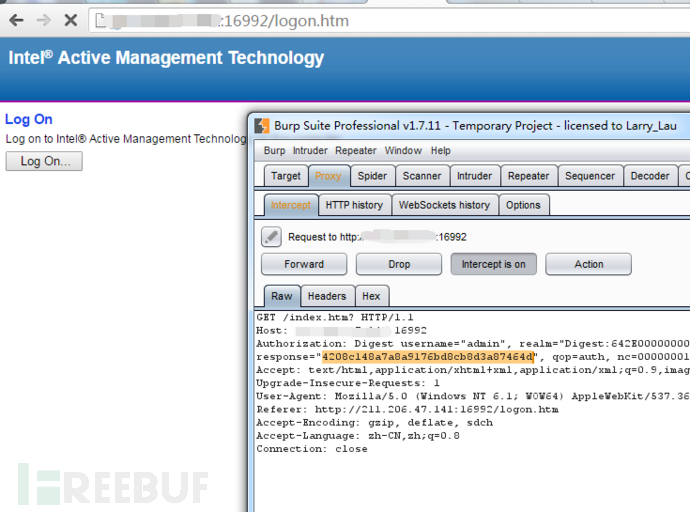This screenshot has height=512, width=690.
Task: Switch to the Hex view tab
Action: pos(371,296)
